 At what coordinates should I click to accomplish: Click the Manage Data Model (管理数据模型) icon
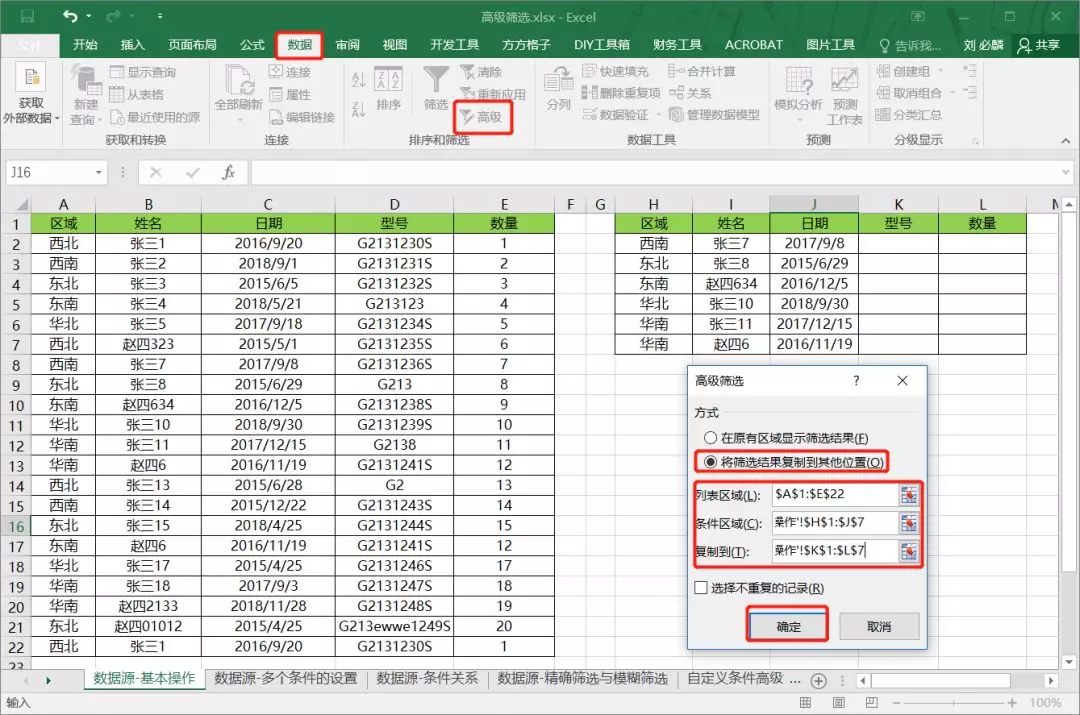click(x=676, y=114)
